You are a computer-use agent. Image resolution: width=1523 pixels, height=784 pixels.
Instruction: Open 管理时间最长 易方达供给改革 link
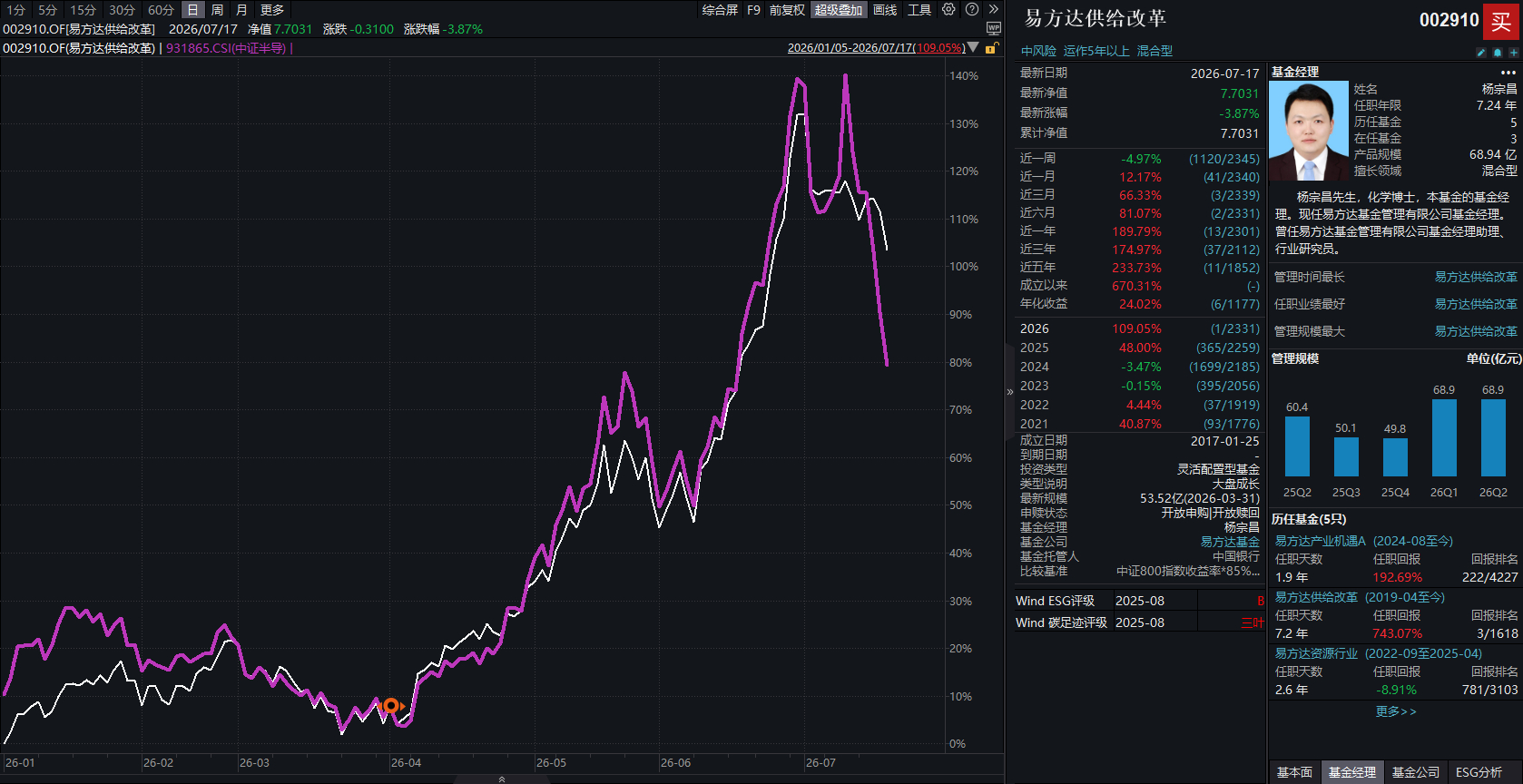pos(1476,277)
